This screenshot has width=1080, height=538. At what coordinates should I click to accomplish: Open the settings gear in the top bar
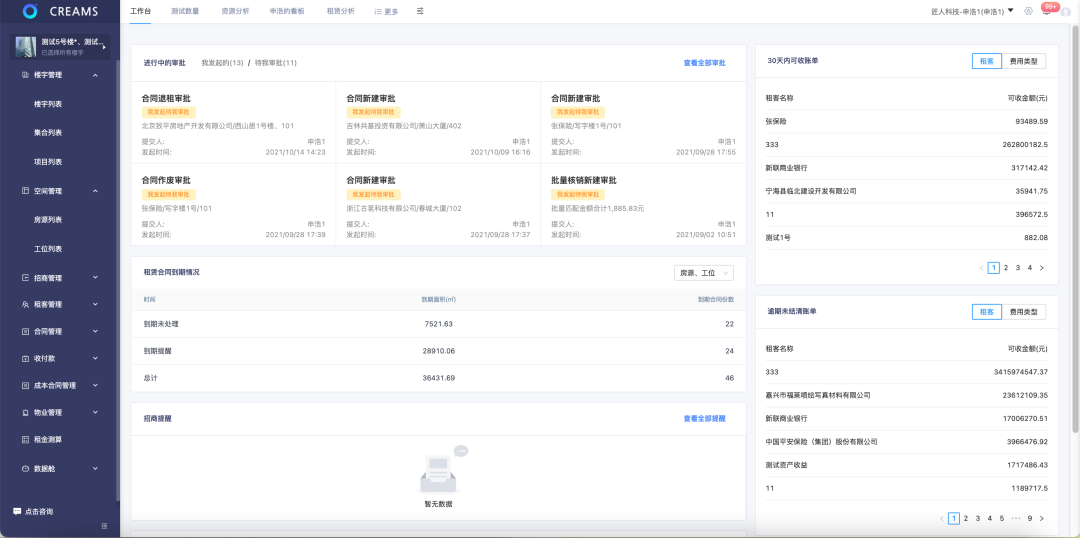point(1029,11)
